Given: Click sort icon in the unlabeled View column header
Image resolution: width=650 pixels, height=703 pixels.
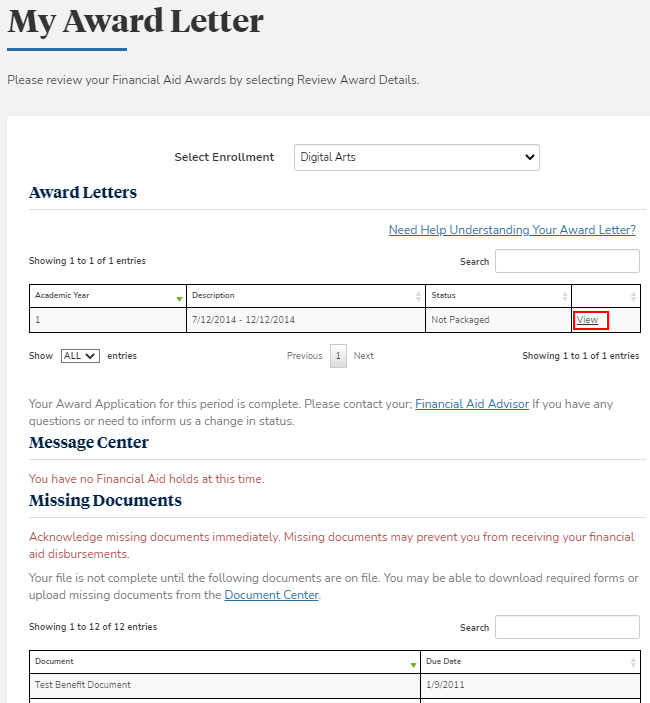Looking at the screenshot, I should click(x=633, y=297).
